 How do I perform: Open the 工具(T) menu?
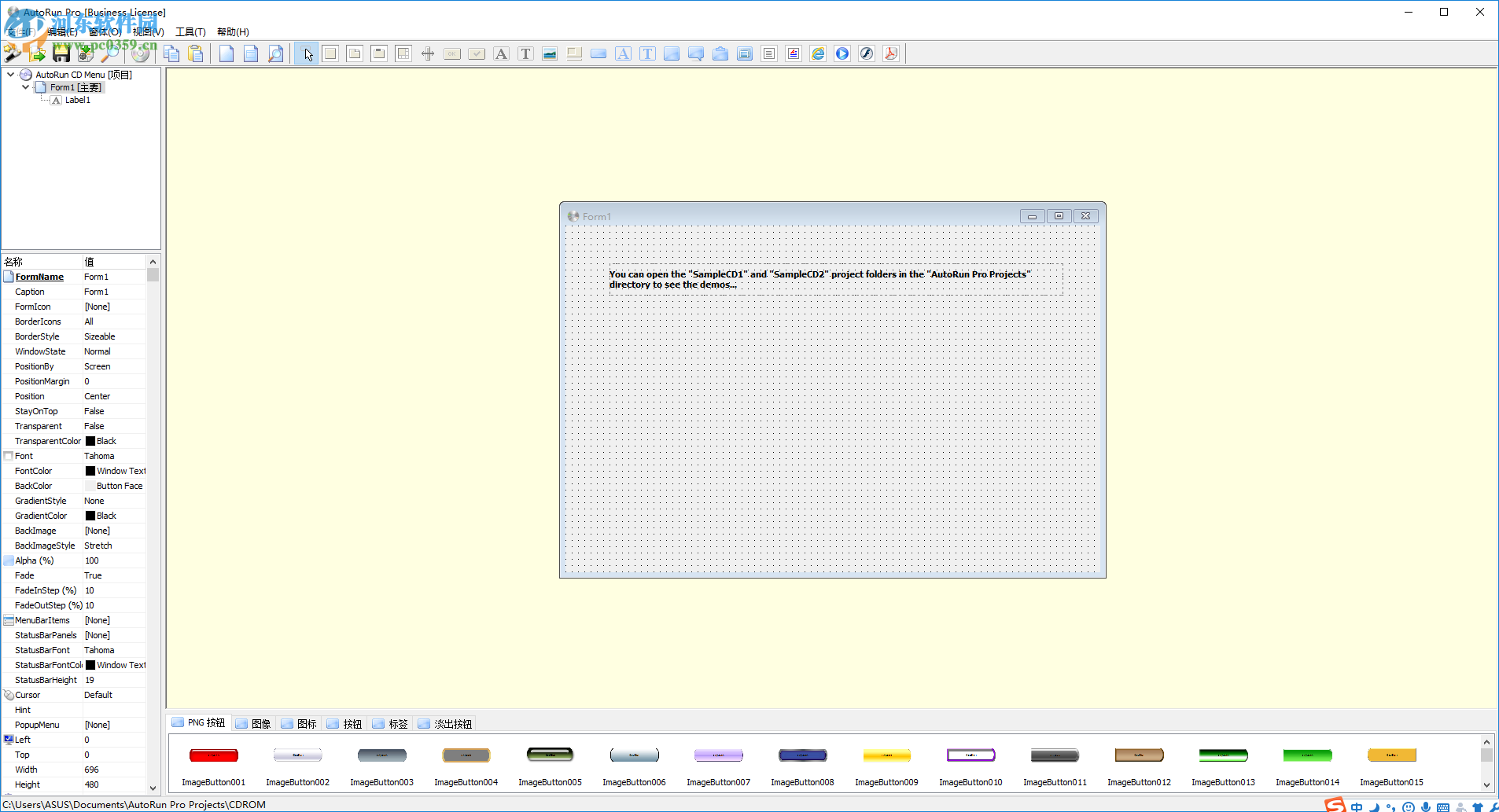190,32
